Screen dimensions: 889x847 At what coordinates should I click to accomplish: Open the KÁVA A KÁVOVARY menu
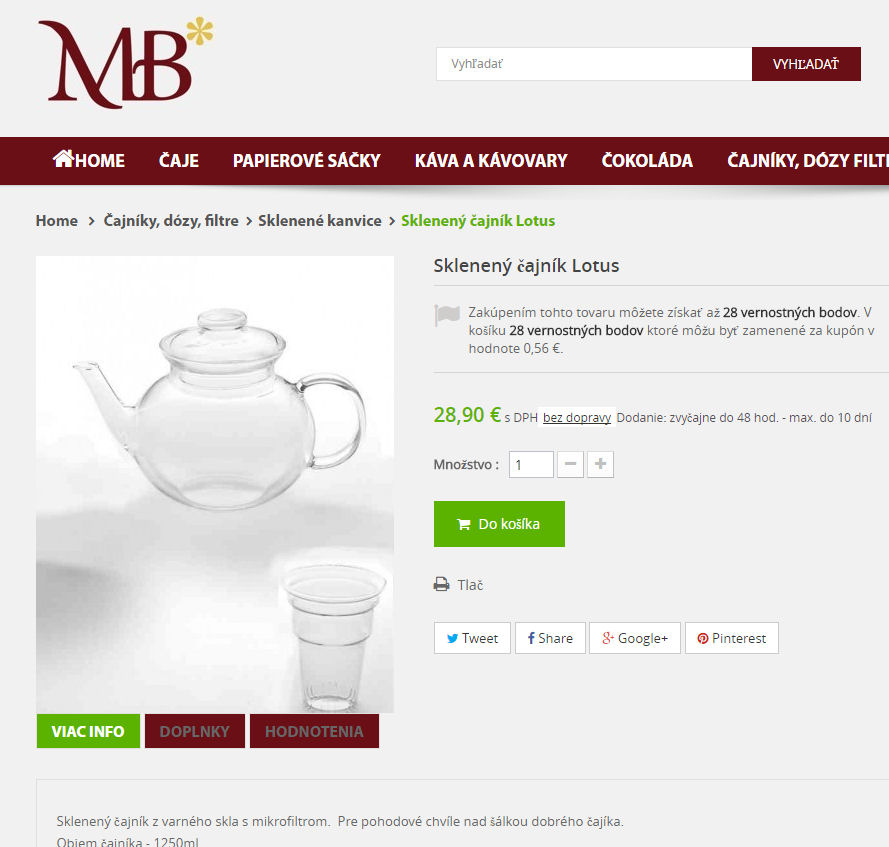point(491,160)
